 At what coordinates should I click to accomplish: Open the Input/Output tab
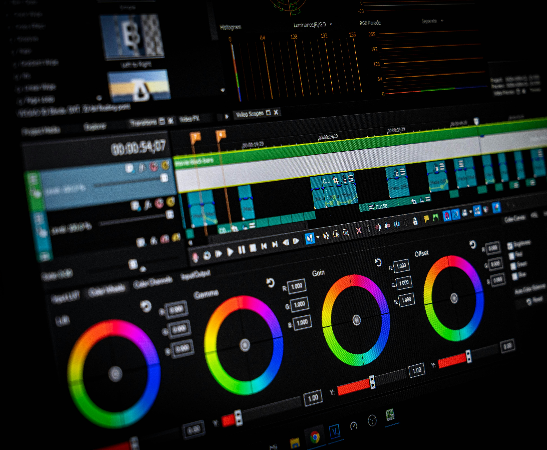click(195, 275)
